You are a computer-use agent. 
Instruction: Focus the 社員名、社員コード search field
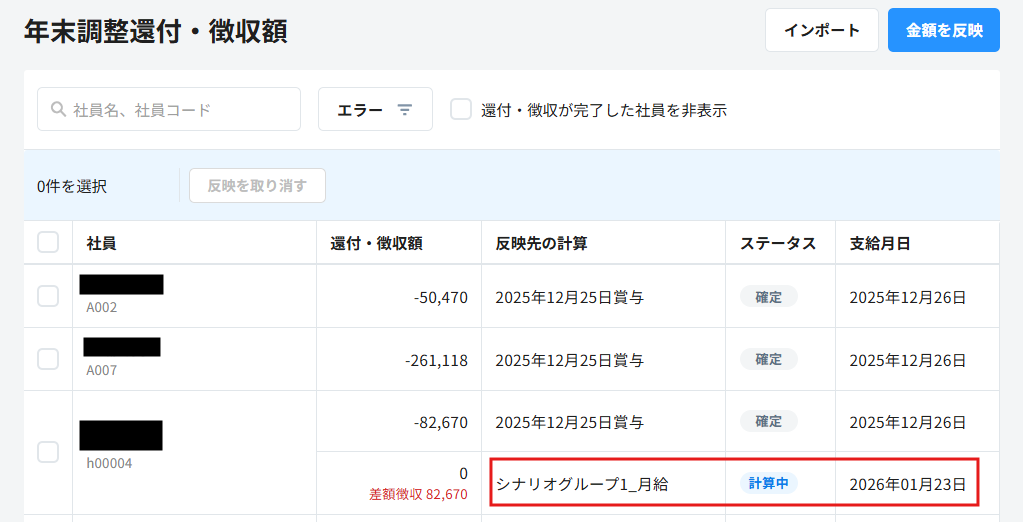pyautogui.click(x=180, y=109)
